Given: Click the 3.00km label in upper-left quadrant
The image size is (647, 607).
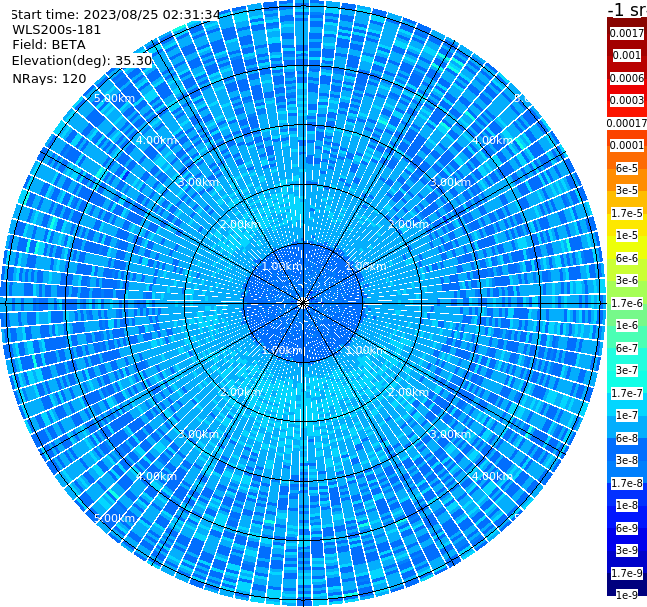Looking at the screenshot, I should click(x=198, y=182).
